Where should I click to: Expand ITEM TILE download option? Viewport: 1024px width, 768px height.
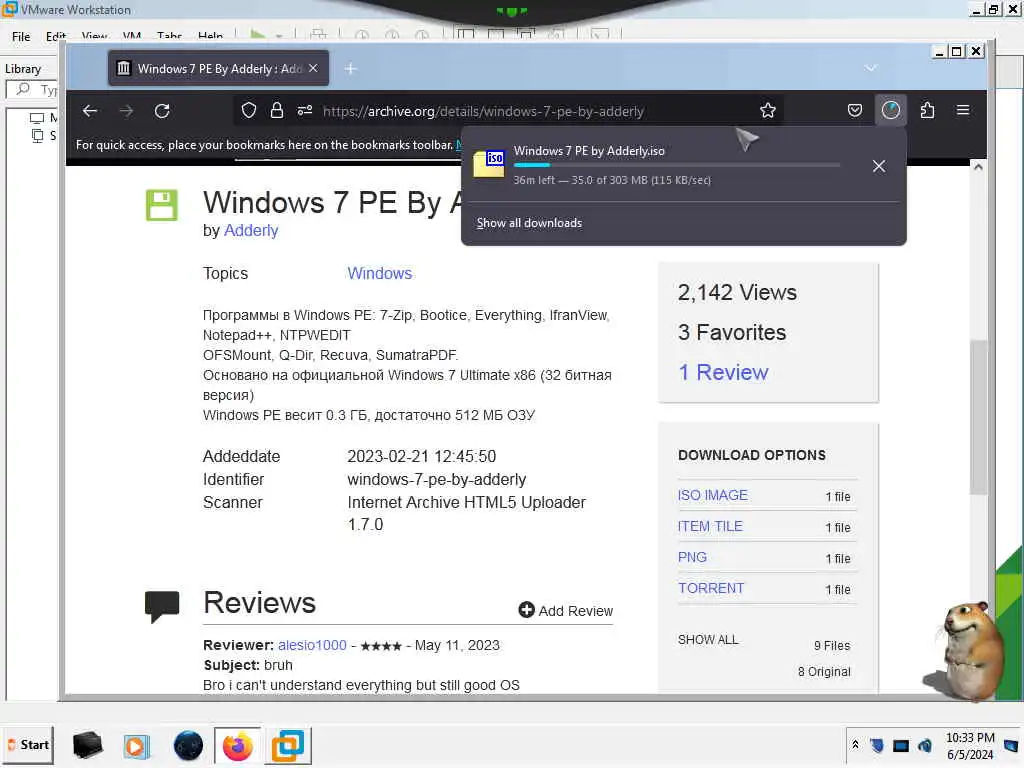click(710, 526)
